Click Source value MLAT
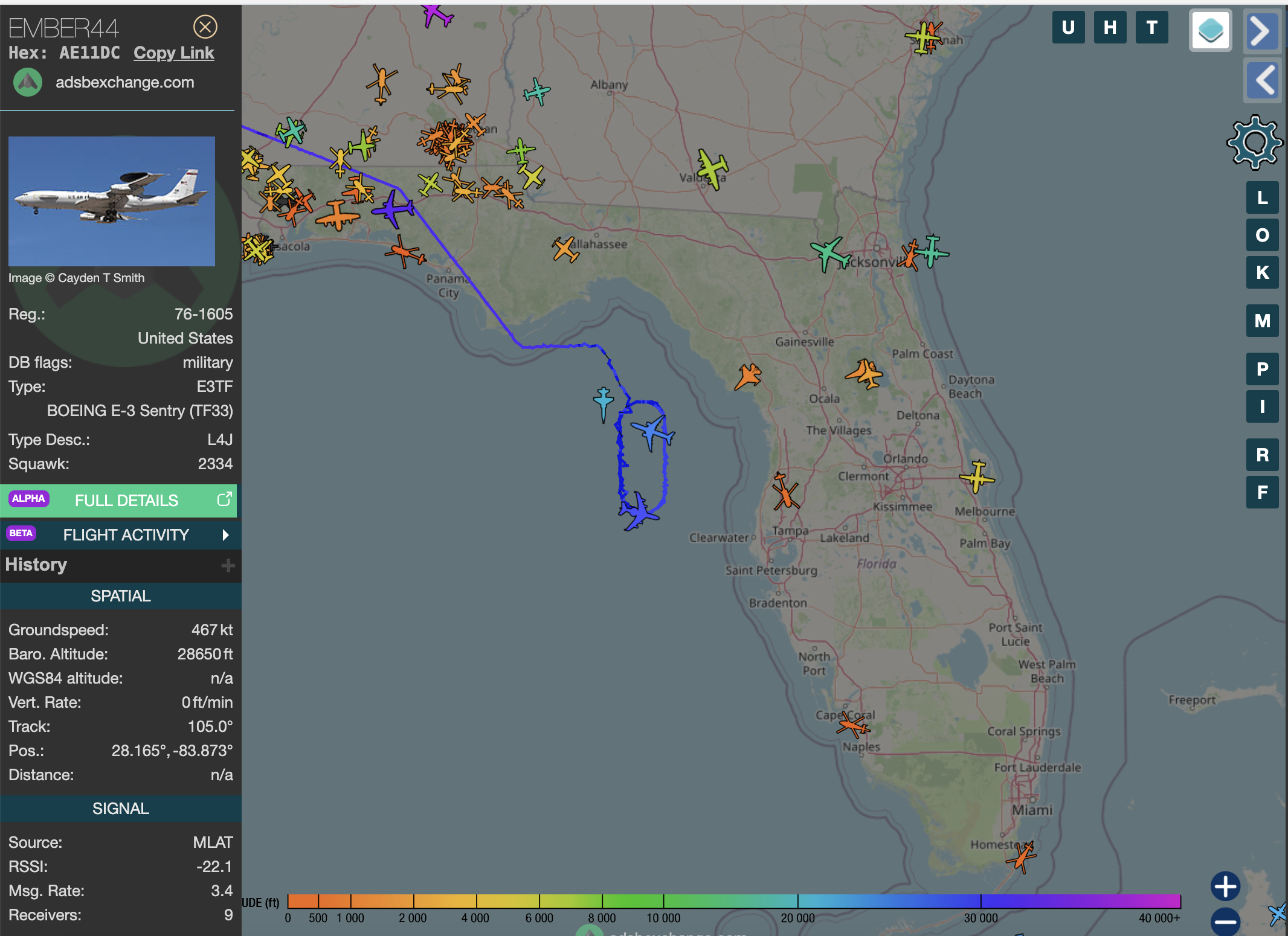 (213, 842)
